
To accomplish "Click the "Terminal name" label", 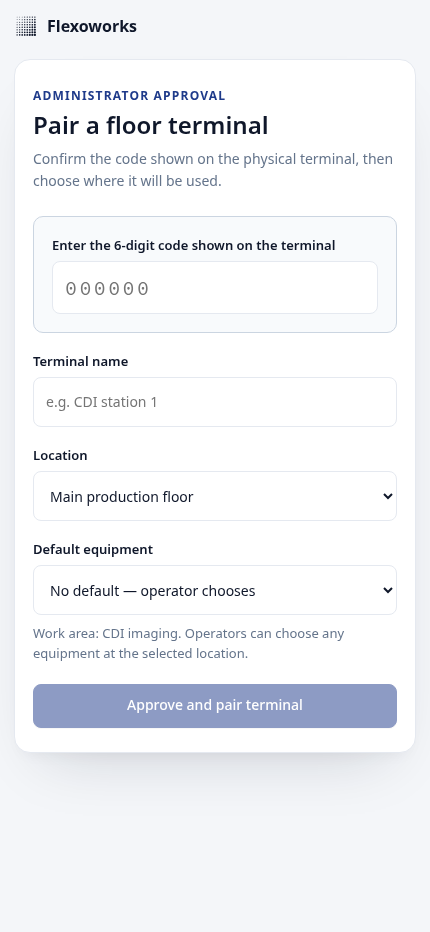I will click(x=80, y=361).
